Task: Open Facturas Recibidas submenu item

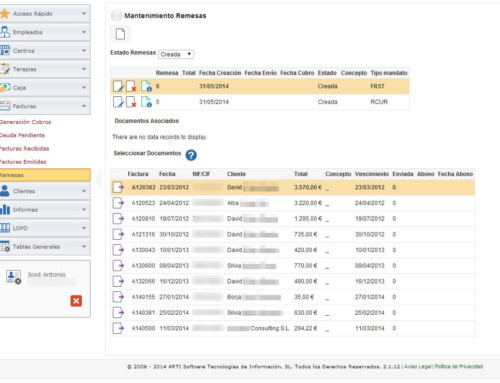Action: (24, 149)
